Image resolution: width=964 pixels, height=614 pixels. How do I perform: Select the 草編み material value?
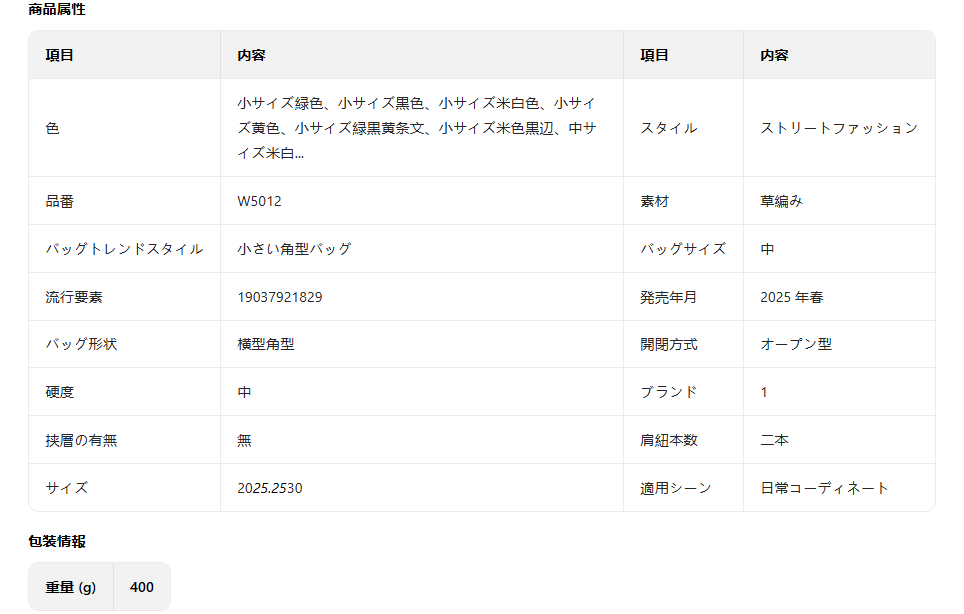(x=781, y=201)
